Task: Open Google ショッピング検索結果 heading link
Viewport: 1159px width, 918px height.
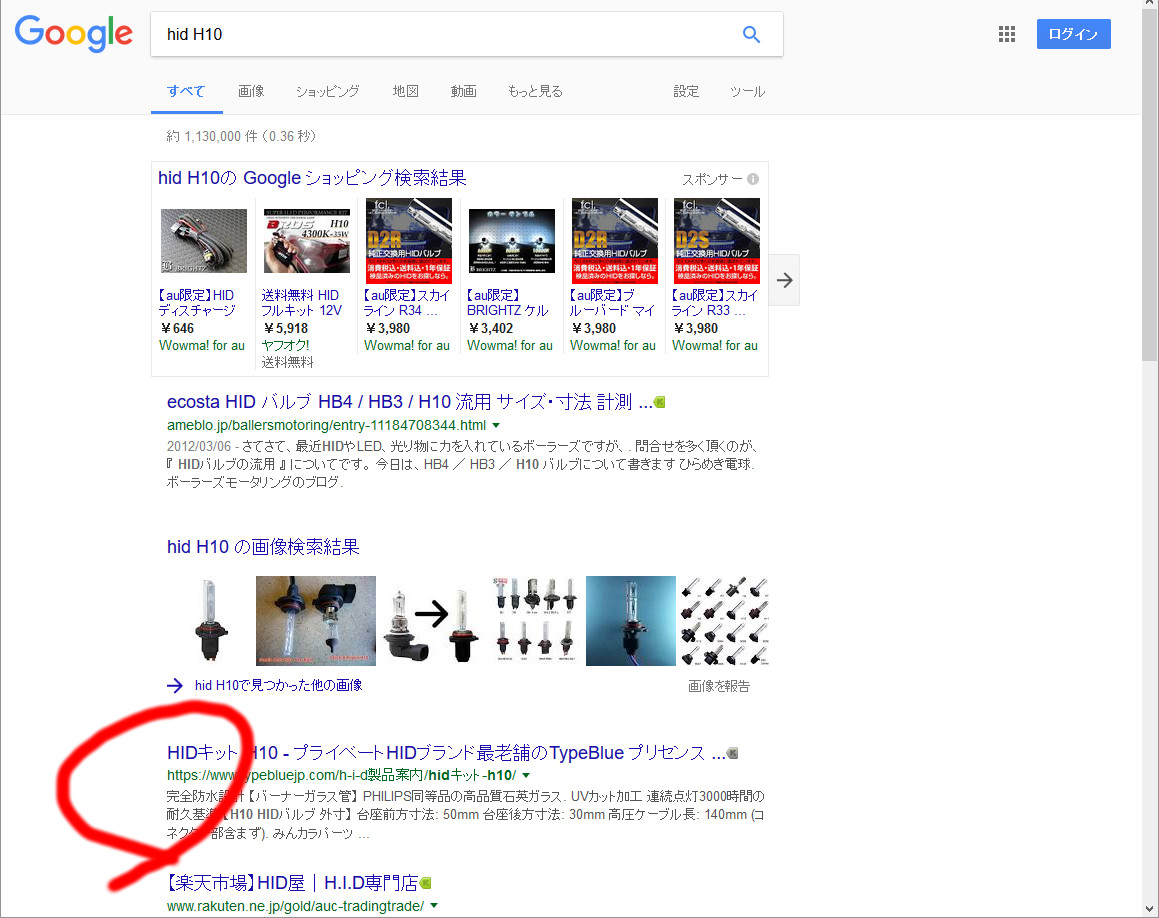Action: point(312,178)
